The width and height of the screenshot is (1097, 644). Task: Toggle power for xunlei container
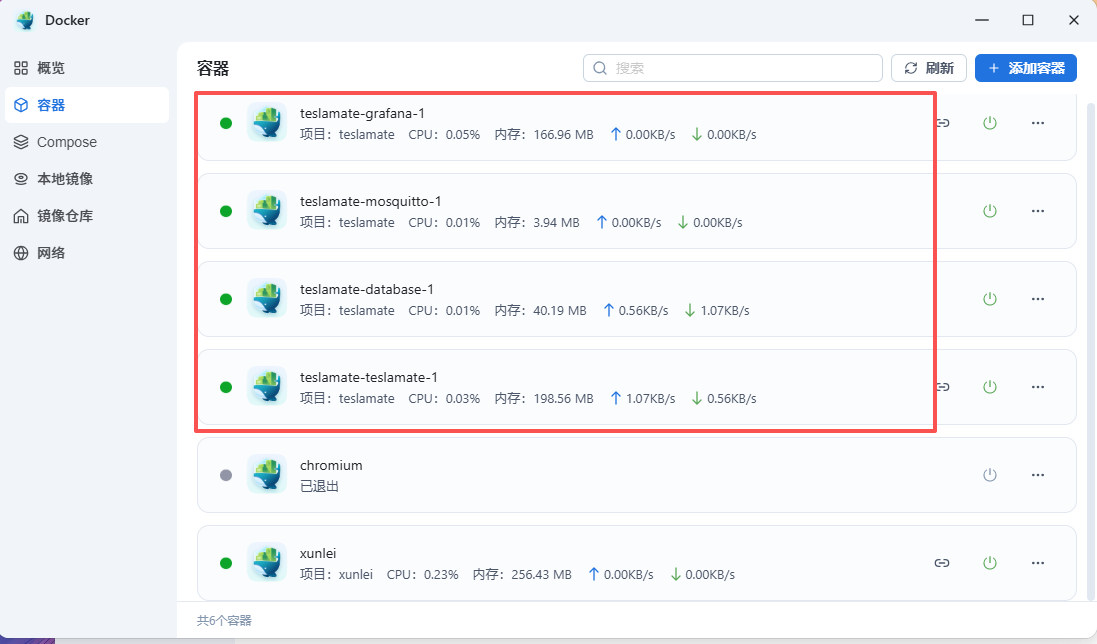[x=989, y=563]
